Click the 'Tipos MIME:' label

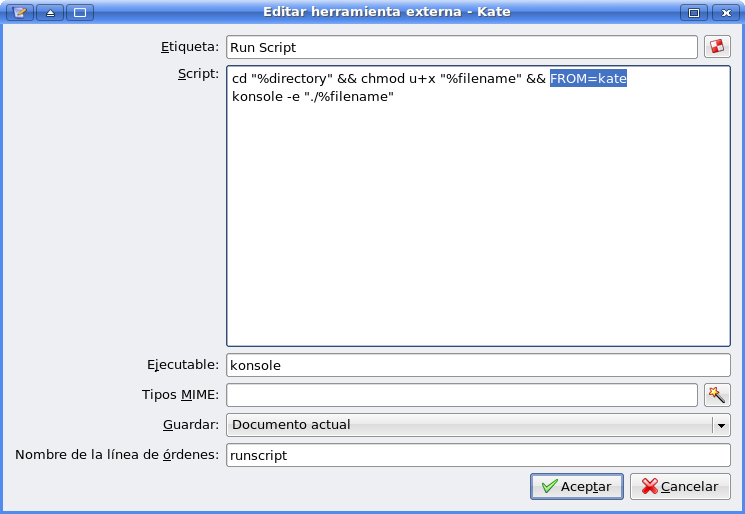181,394
